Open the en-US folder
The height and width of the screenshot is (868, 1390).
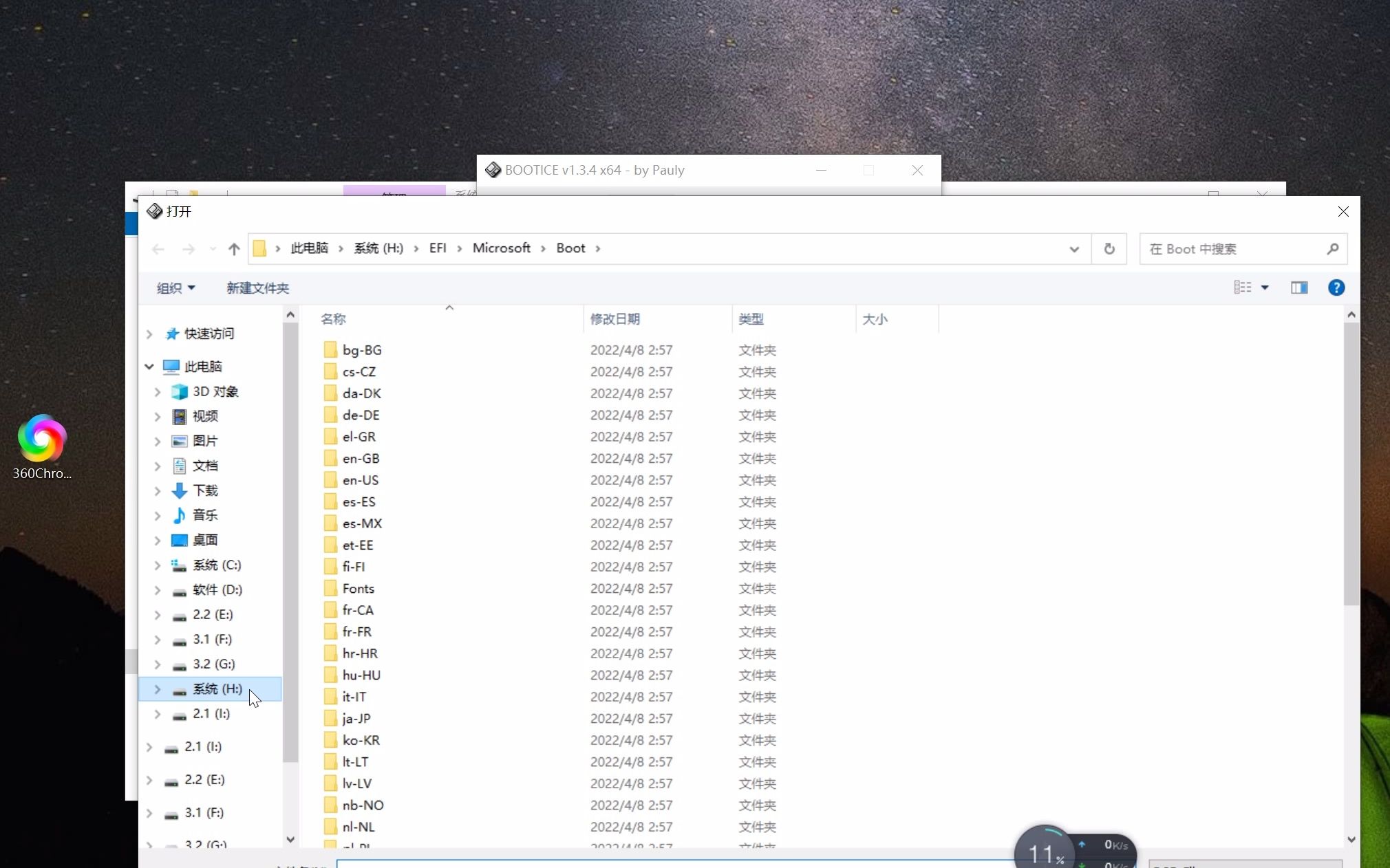point(361,480)
